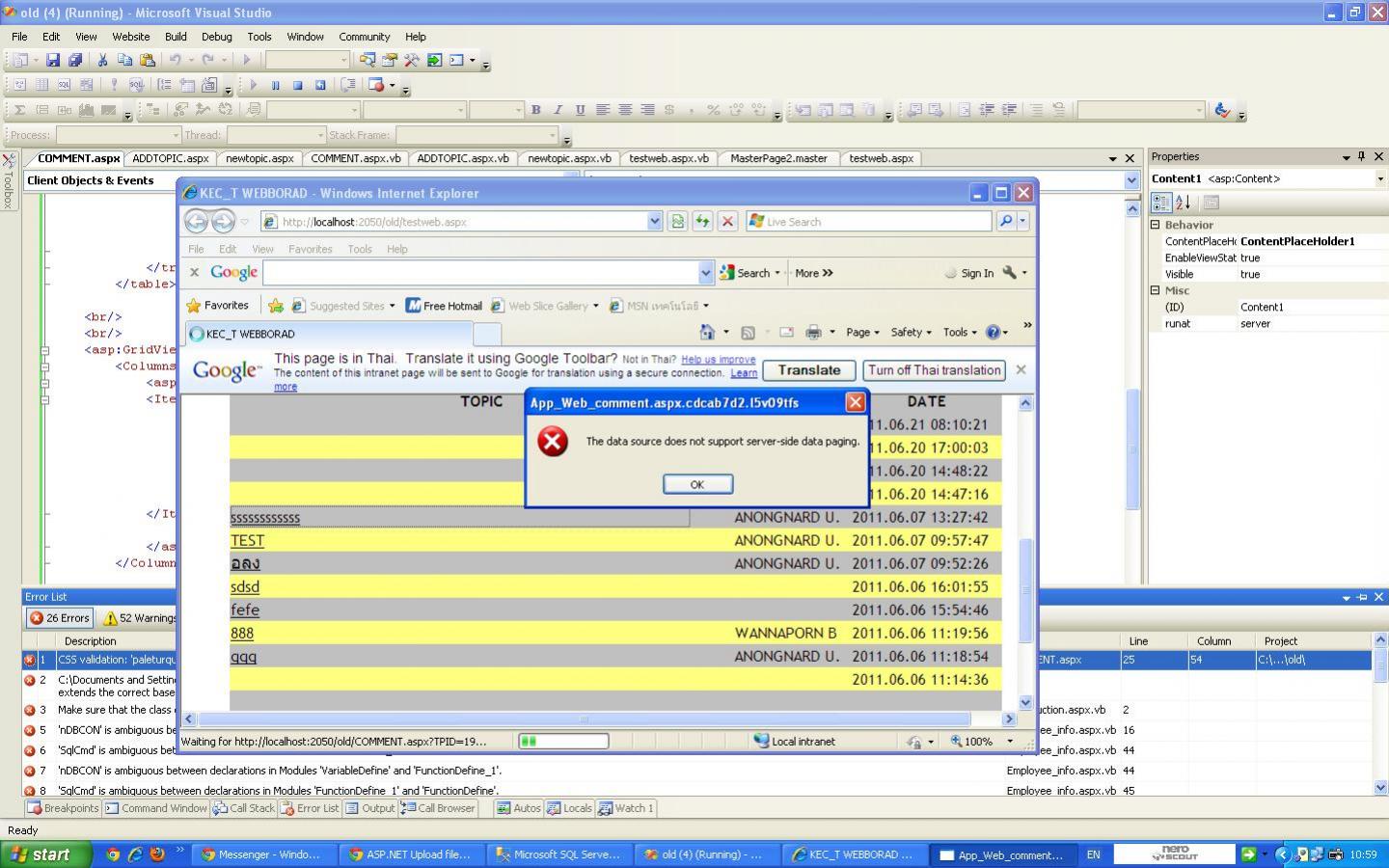Switch to the ADDTOPIC.aspx tab
Screen dimensions: 1389x868
171,158
